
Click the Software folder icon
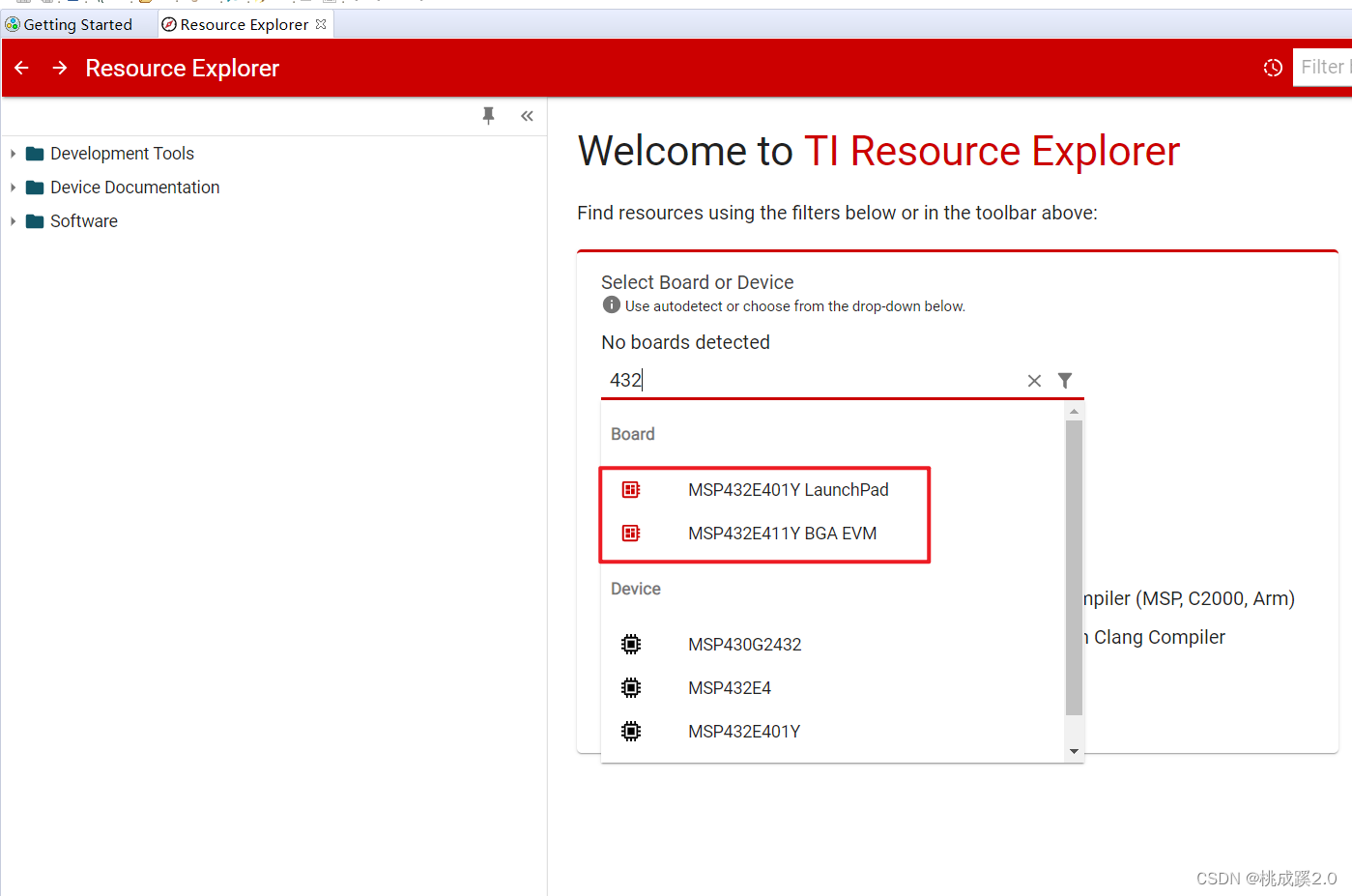[x=35, y=221]
